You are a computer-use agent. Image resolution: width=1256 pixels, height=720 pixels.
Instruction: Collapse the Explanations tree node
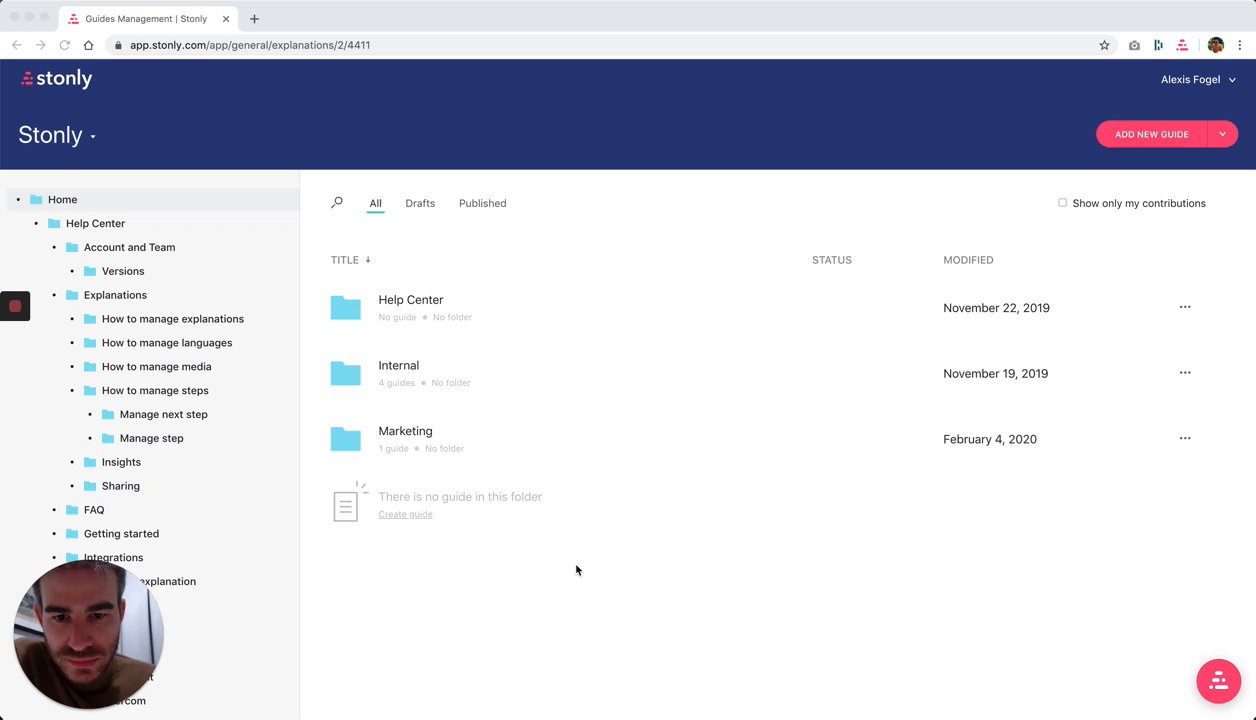click(x=54, y=295)
